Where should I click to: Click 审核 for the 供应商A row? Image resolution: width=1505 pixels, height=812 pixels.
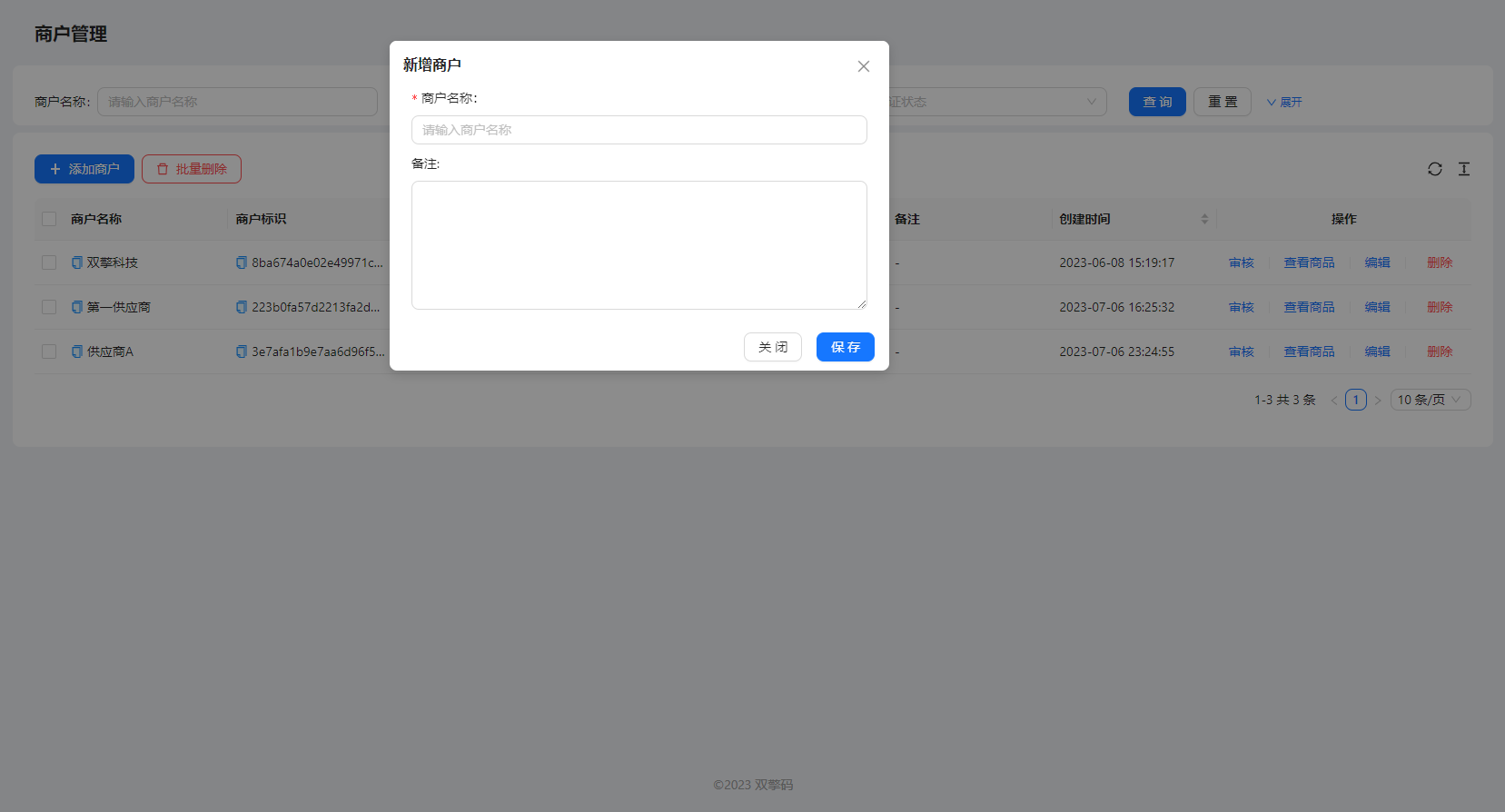pos(1242,352)
